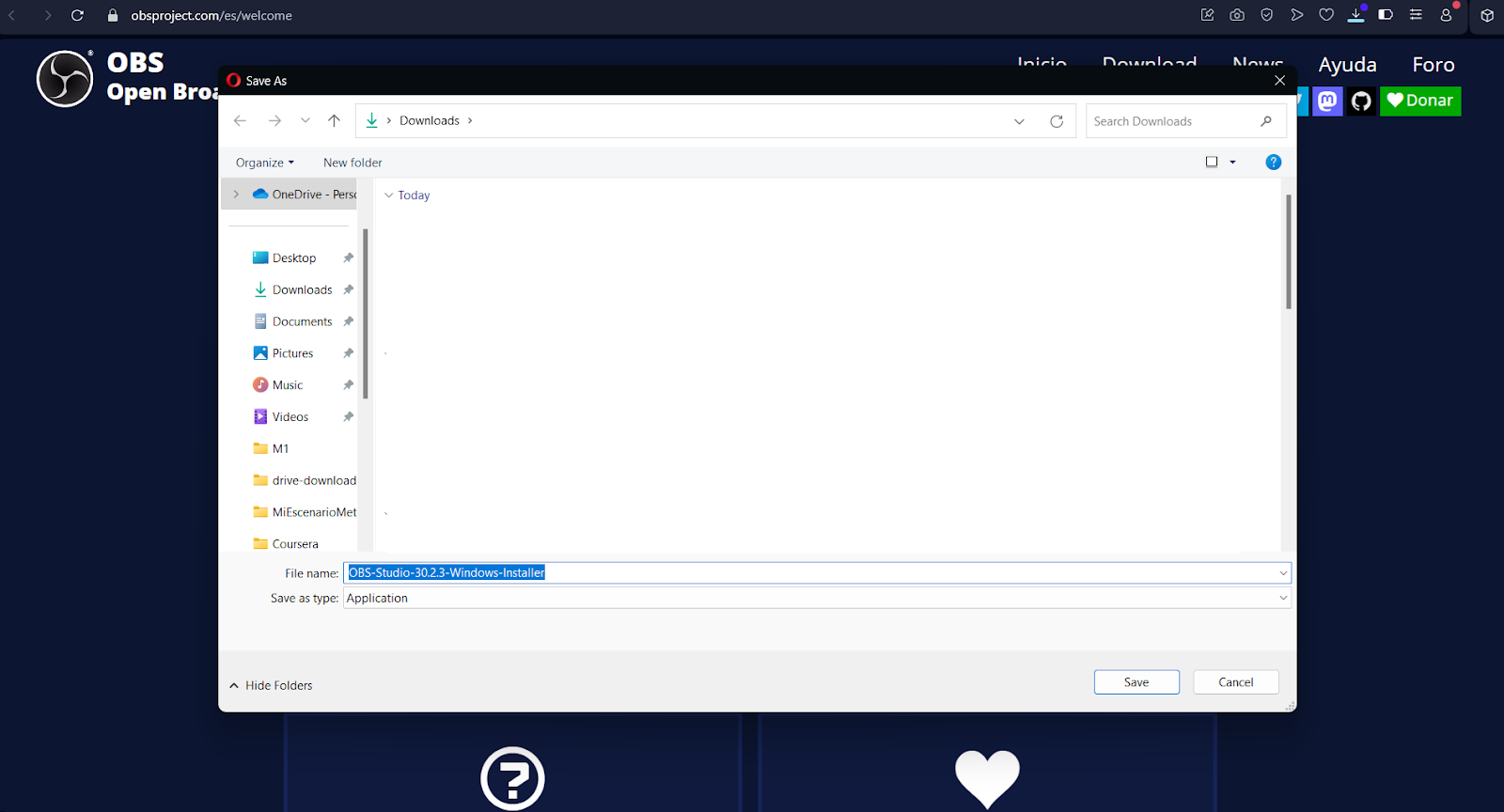This screenshot has height=812, width=1504.
Task: Go forward in Save As dialog
Action: [x=274, y=120]
